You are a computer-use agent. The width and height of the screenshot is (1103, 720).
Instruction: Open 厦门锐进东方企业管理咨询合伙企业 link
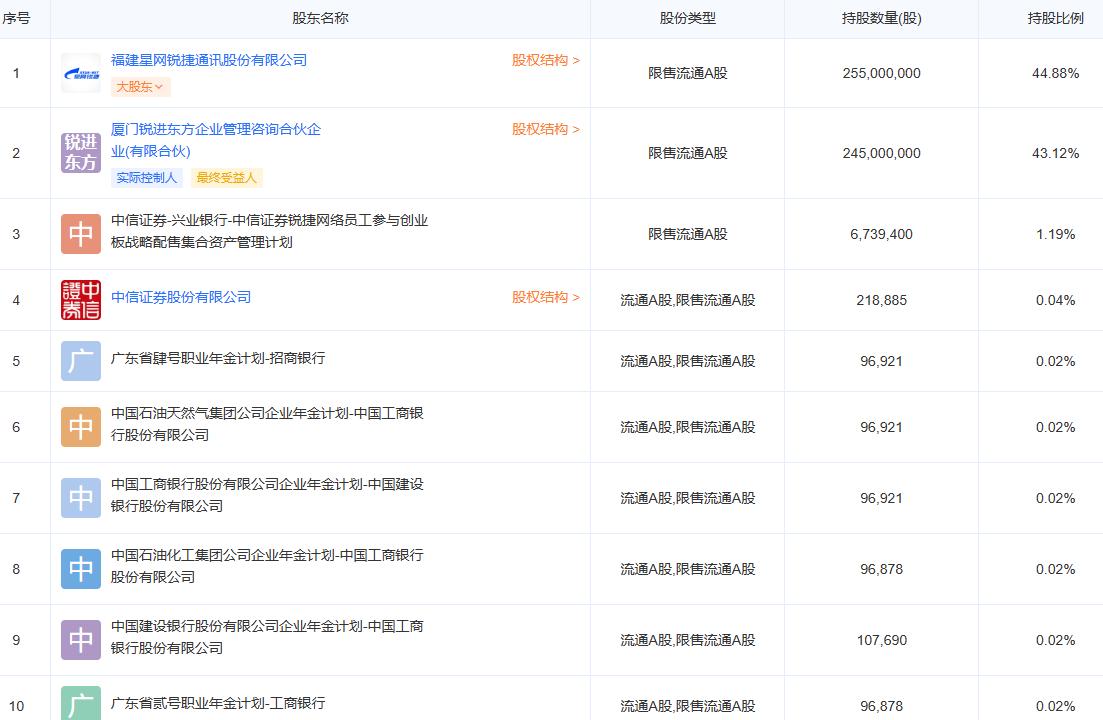[x=216, y=140]
